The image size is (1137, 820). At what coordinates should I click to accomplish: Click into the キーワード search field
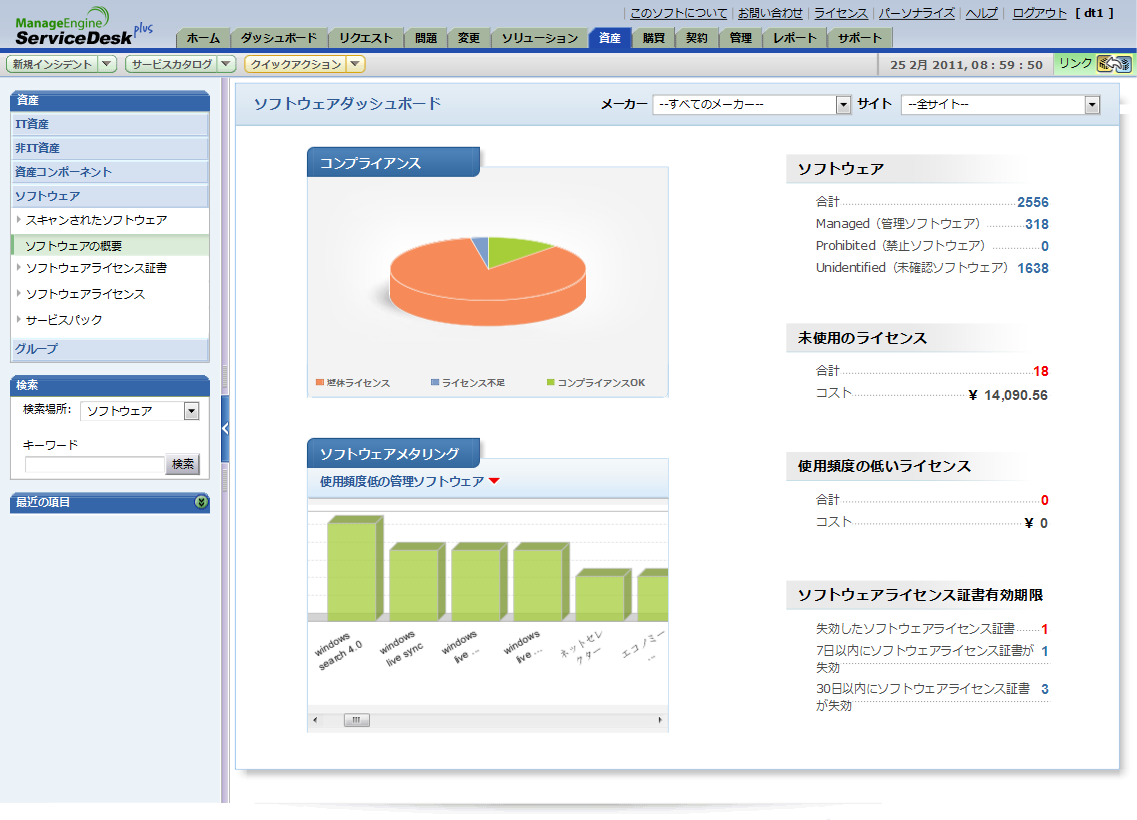click(x=94, y=464)
